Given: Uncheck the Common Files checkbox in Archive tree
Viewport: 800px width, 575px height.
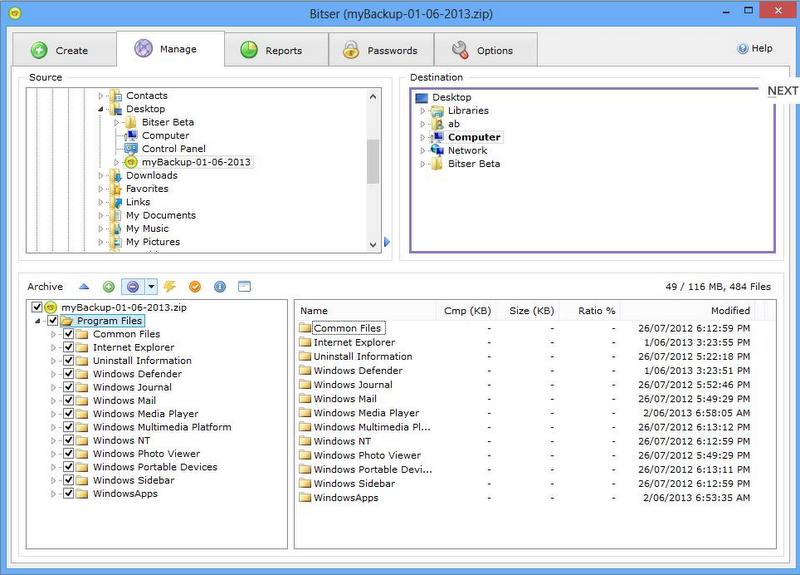Looking at the screenshot, I should click(68, 334).
